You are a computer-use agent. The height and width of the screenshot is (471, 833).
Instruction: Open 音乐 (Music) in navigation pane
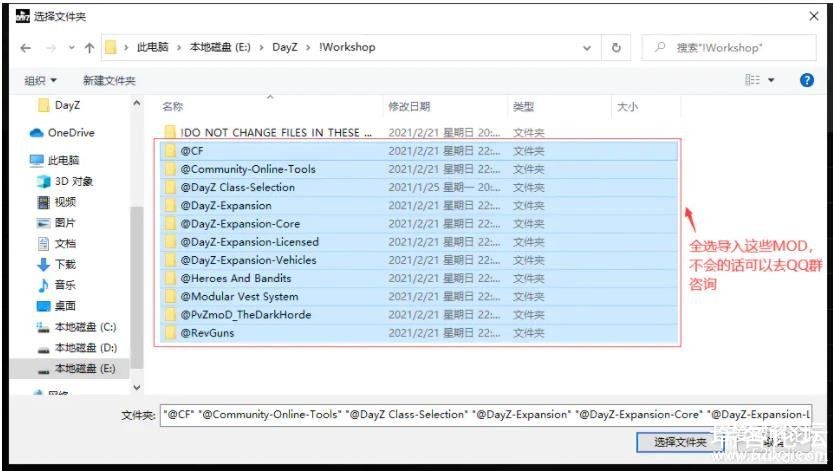pyautogui.click(x=57, y=285)
